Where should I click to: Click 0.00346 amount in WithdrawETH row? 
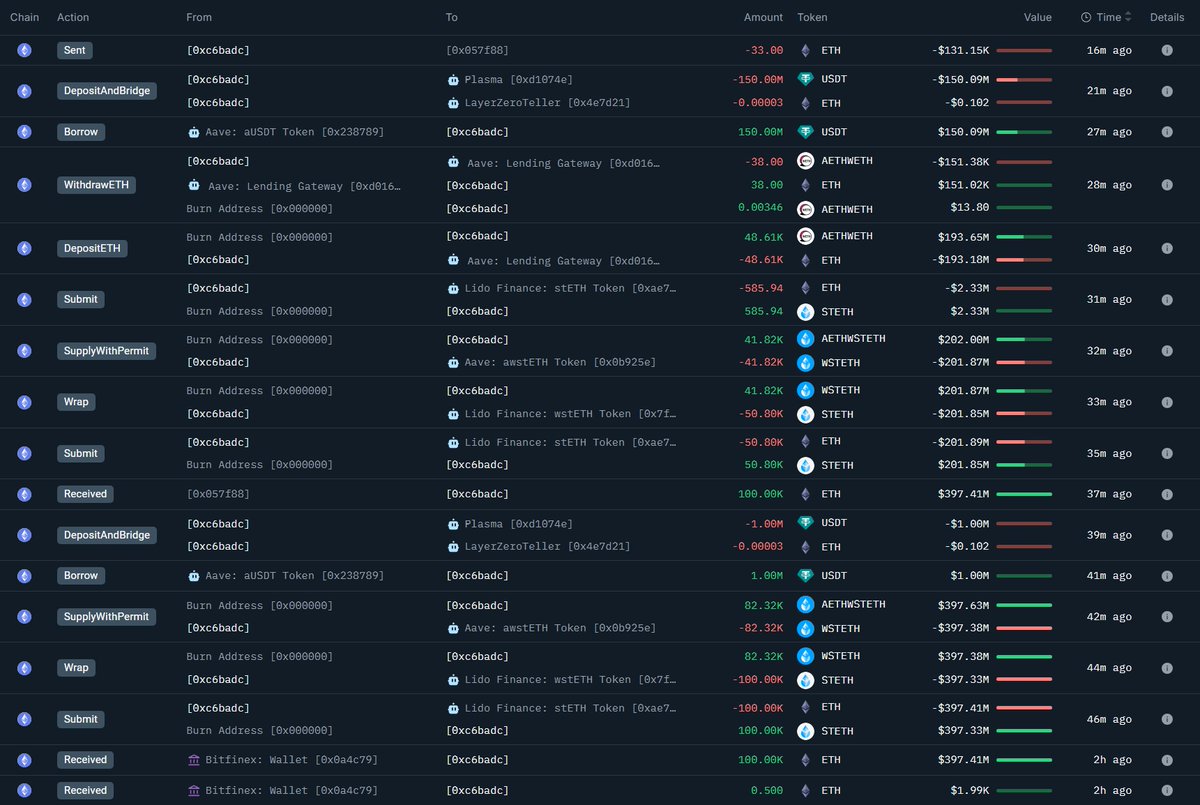pos(761,209)
